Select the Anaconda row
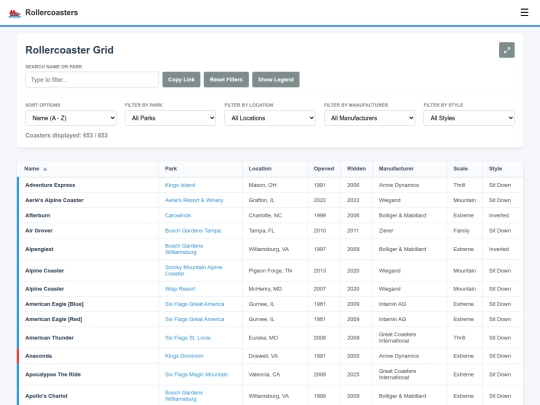Screen dimensions: 540x405 pyautogui.click(x=270, y=356)
